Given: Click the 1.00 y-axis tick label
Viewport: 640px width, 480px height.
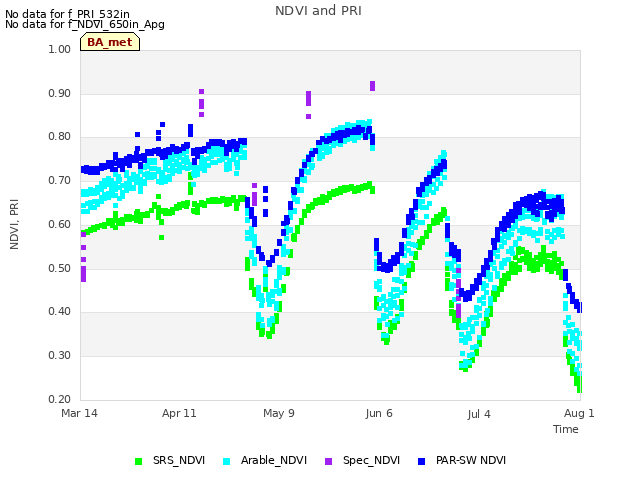Looking at the screenshot, I should [60, 49].
